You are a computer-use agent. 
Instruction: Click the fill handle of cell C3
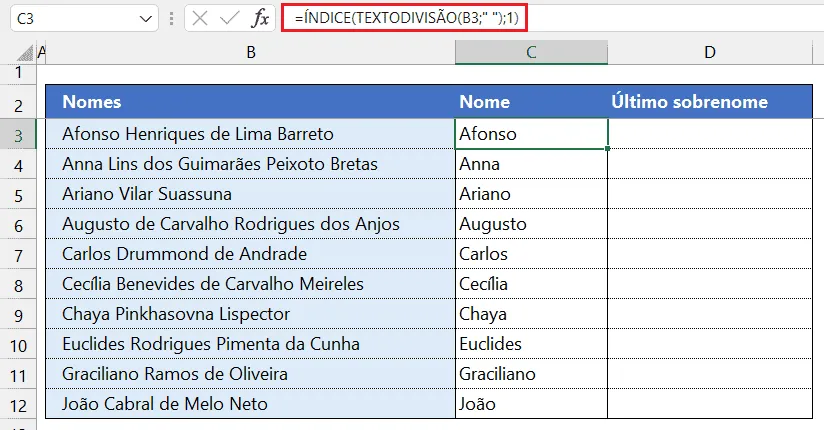click(x=607, y=149)
